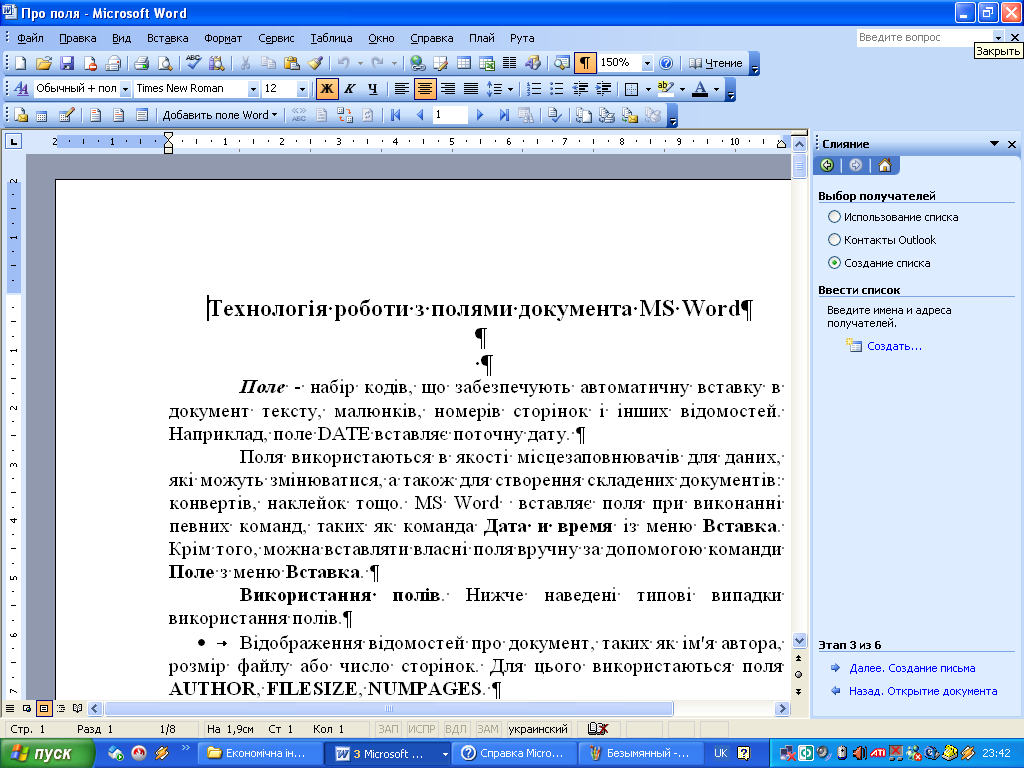The image size is (1024, 768).
Task: Click the Styles and Formatting icon
Action: (21, 88)
